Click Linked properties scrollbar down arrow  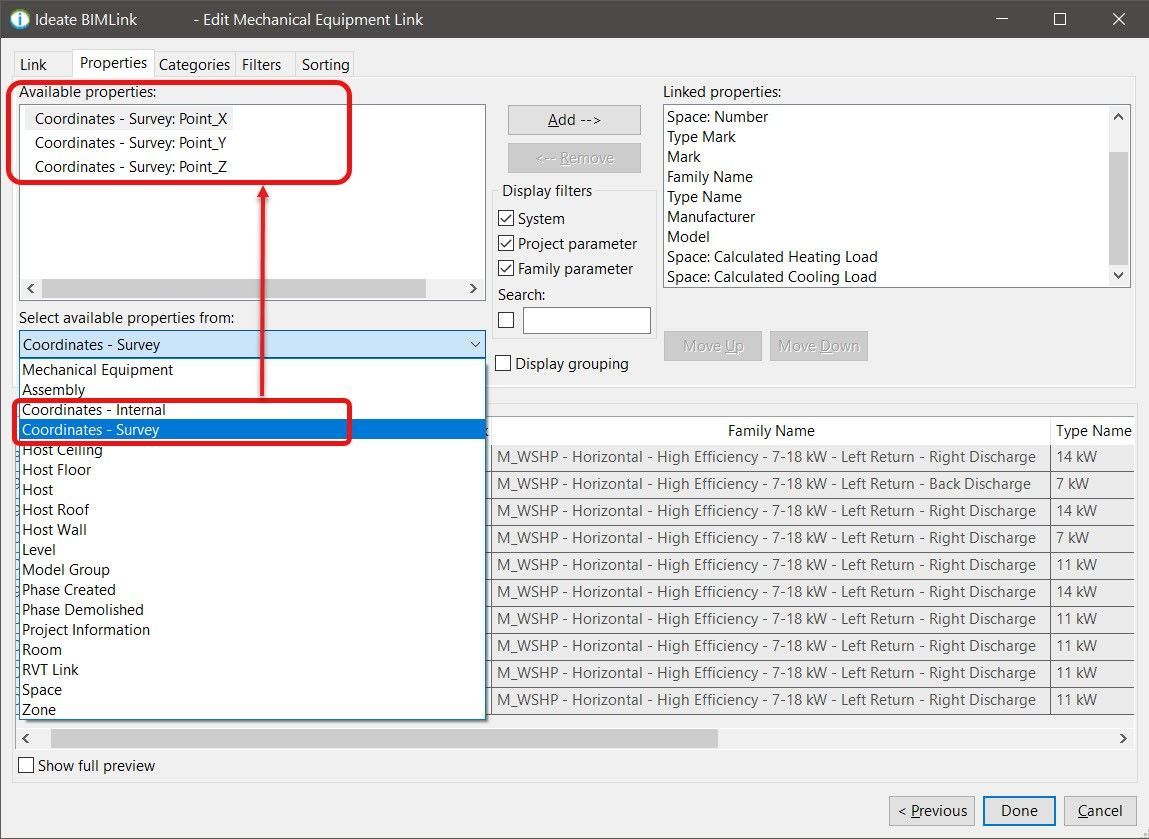[x=1118, y=276]
